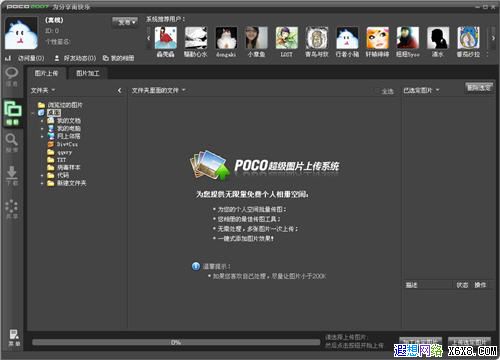
Task: Click the 描述 column header
Action: pyautogui.click(x=411, y=285)
